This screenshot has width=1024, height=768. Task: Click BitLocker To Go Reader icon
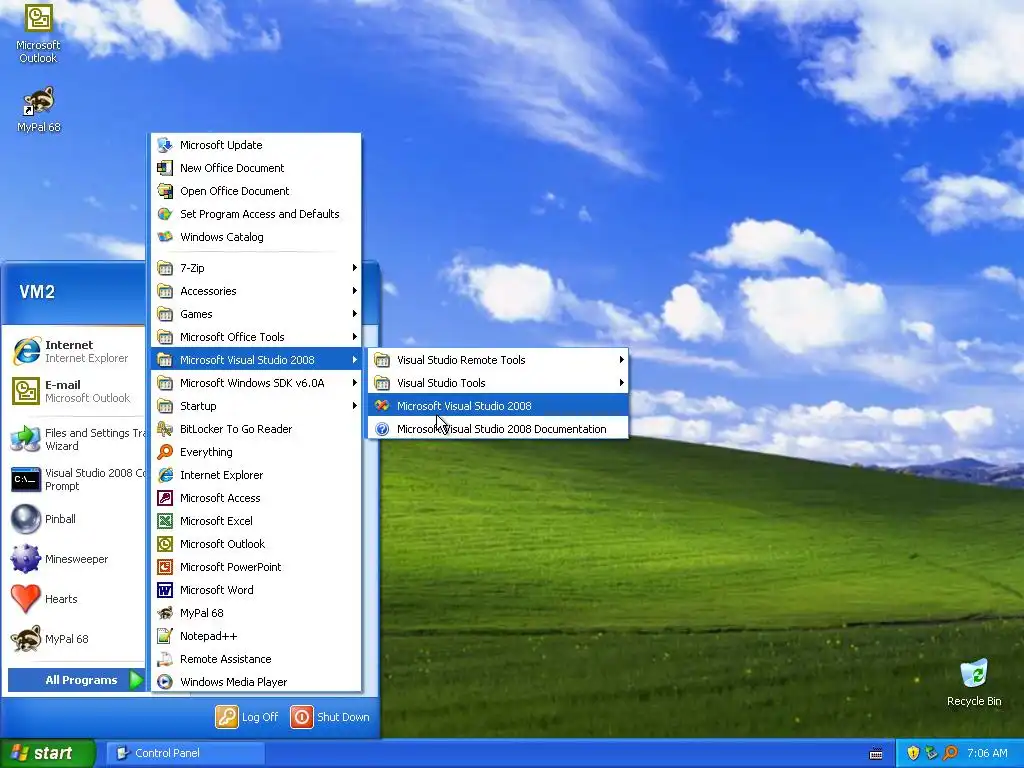[x=165, y=429]
